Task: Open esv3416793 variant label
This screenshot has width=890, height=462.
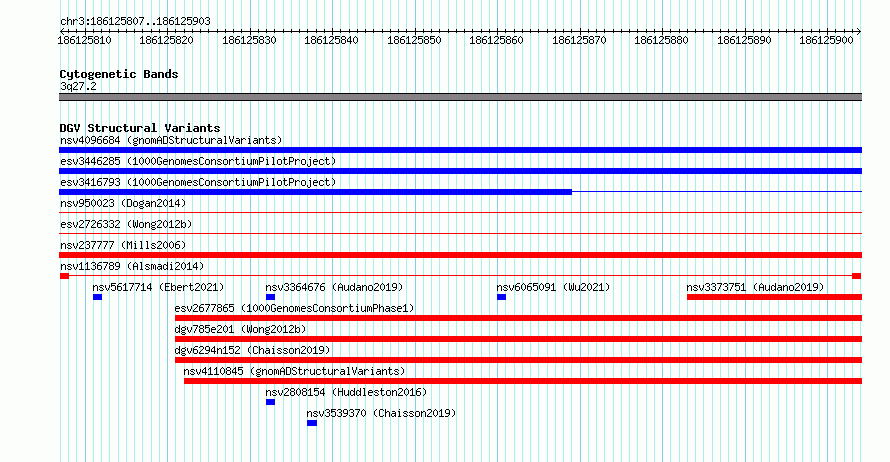Action: pos(198,182)
